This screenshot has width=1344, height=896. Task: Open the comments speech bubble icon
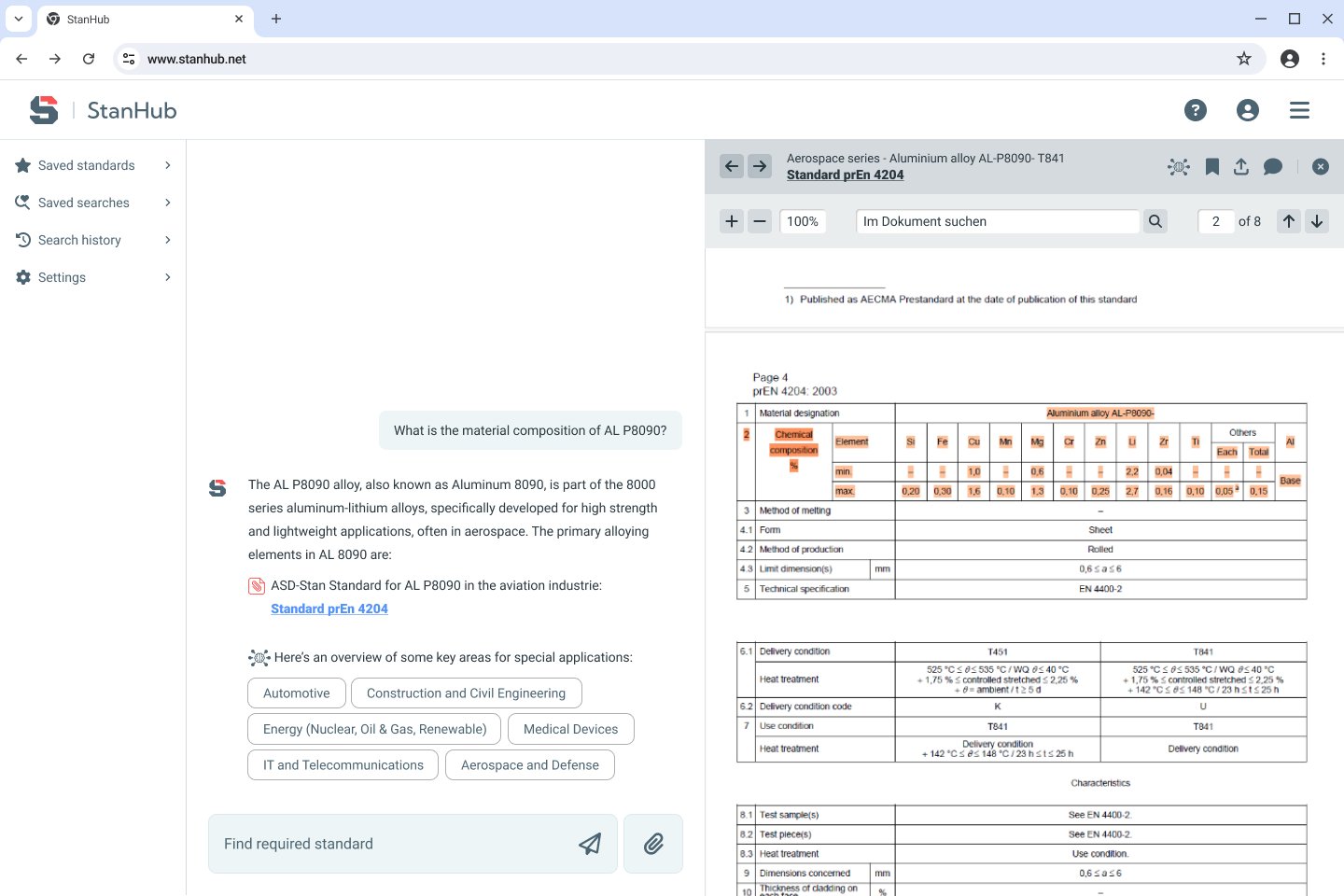1273,166
